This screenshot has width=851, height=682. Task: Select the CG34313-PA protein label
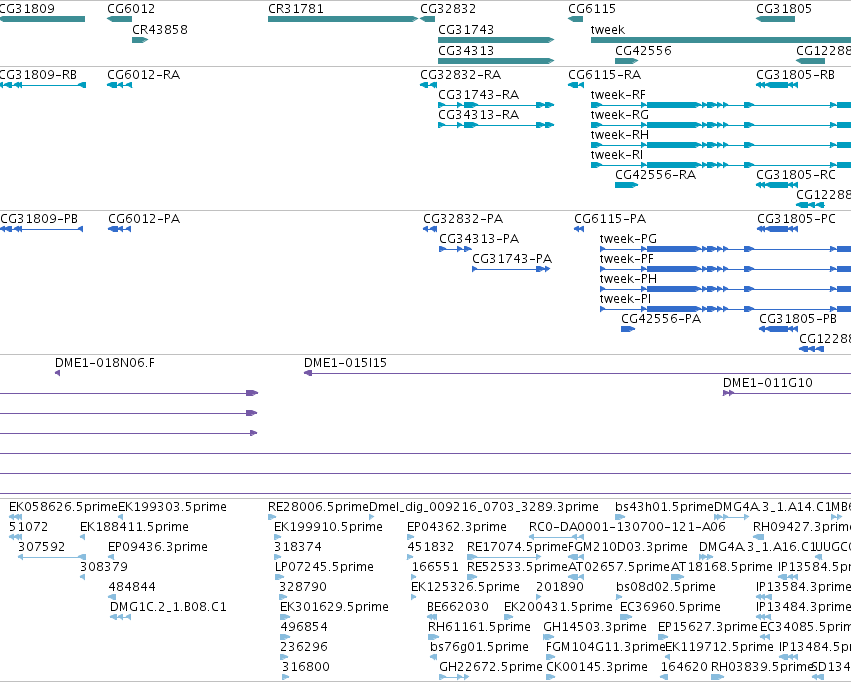tap(479, 239)
